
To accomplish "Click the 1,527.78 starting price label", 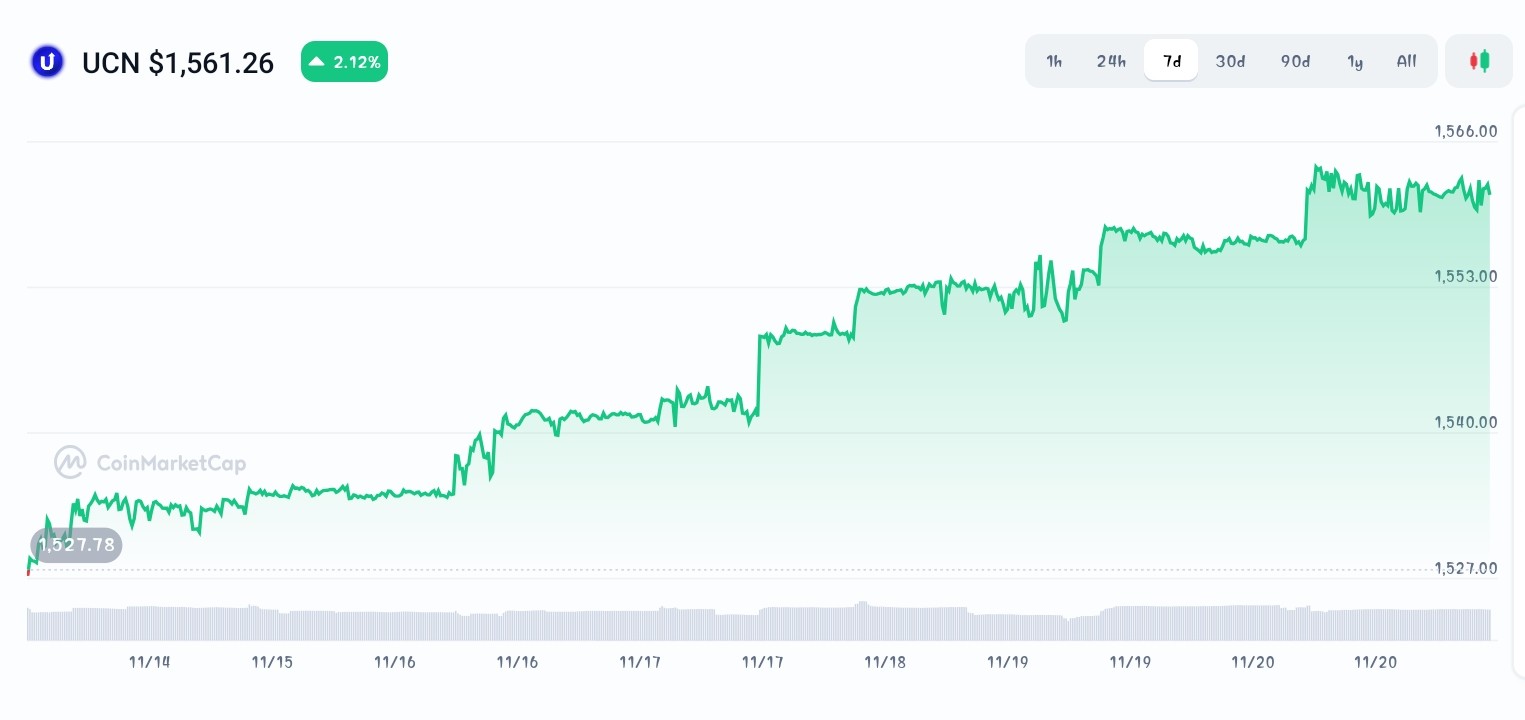I will pyautogui.click(x=76, y=545).
